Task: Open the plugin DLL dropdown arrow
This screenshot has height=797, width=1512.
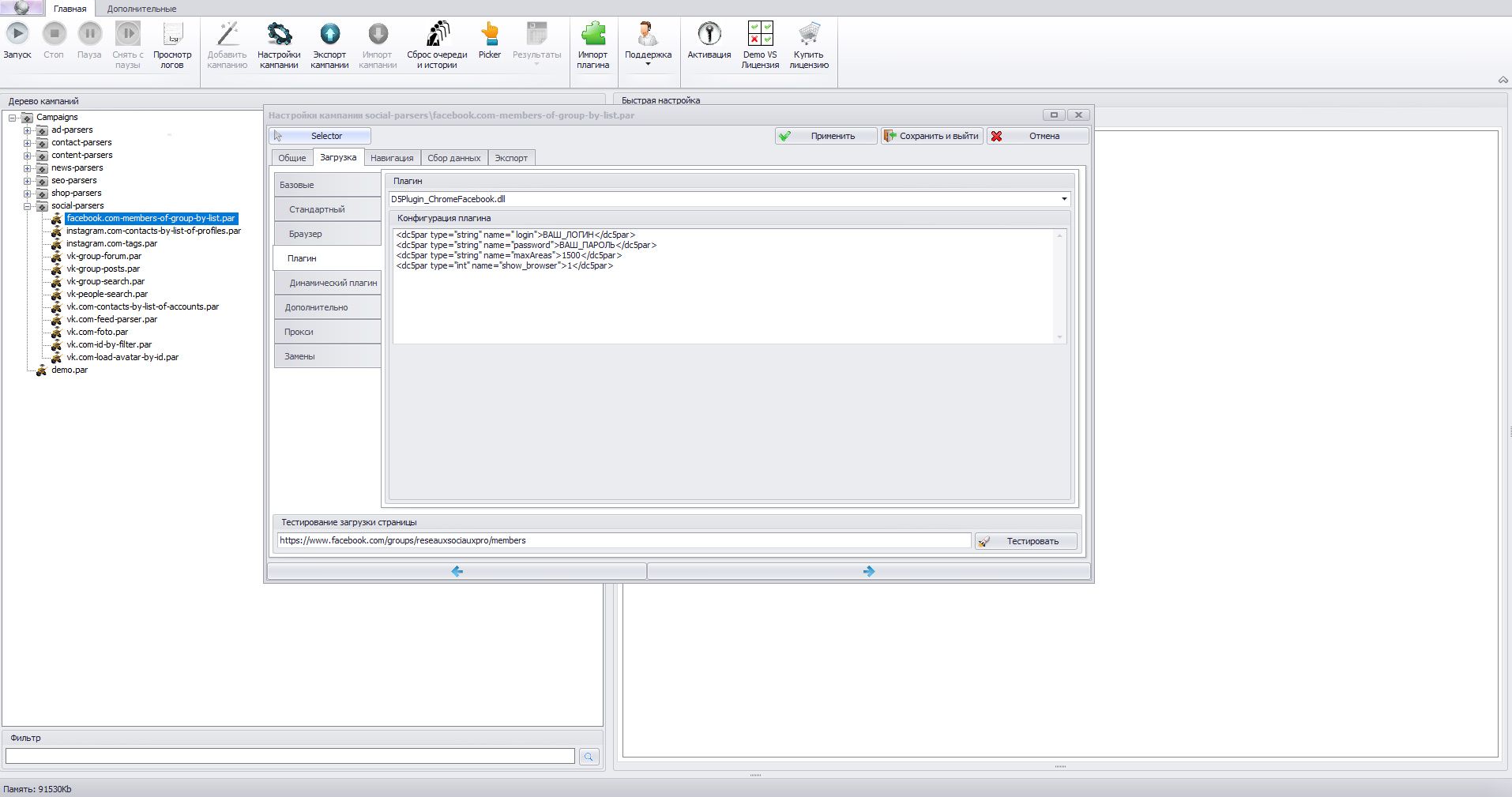Action: (1064, 199)
